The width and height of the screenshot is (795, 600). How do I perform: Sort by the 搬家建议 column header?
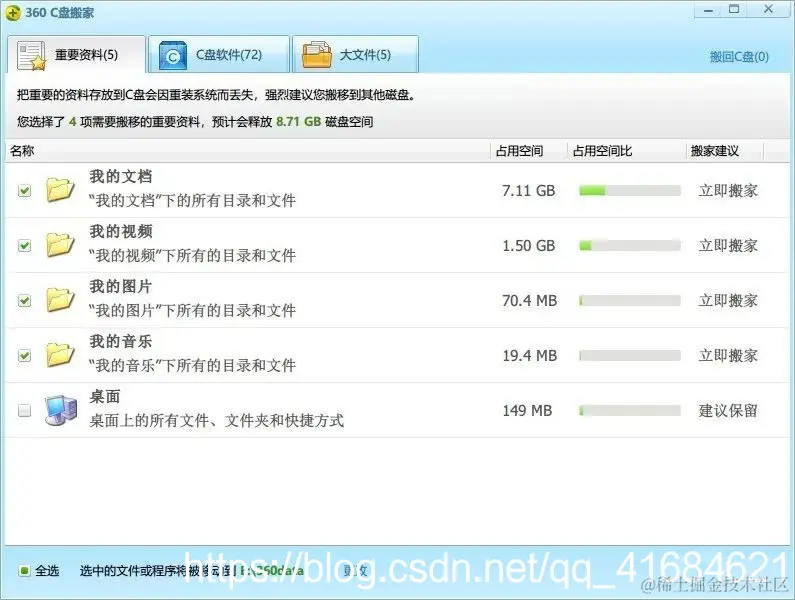point(725,151)
